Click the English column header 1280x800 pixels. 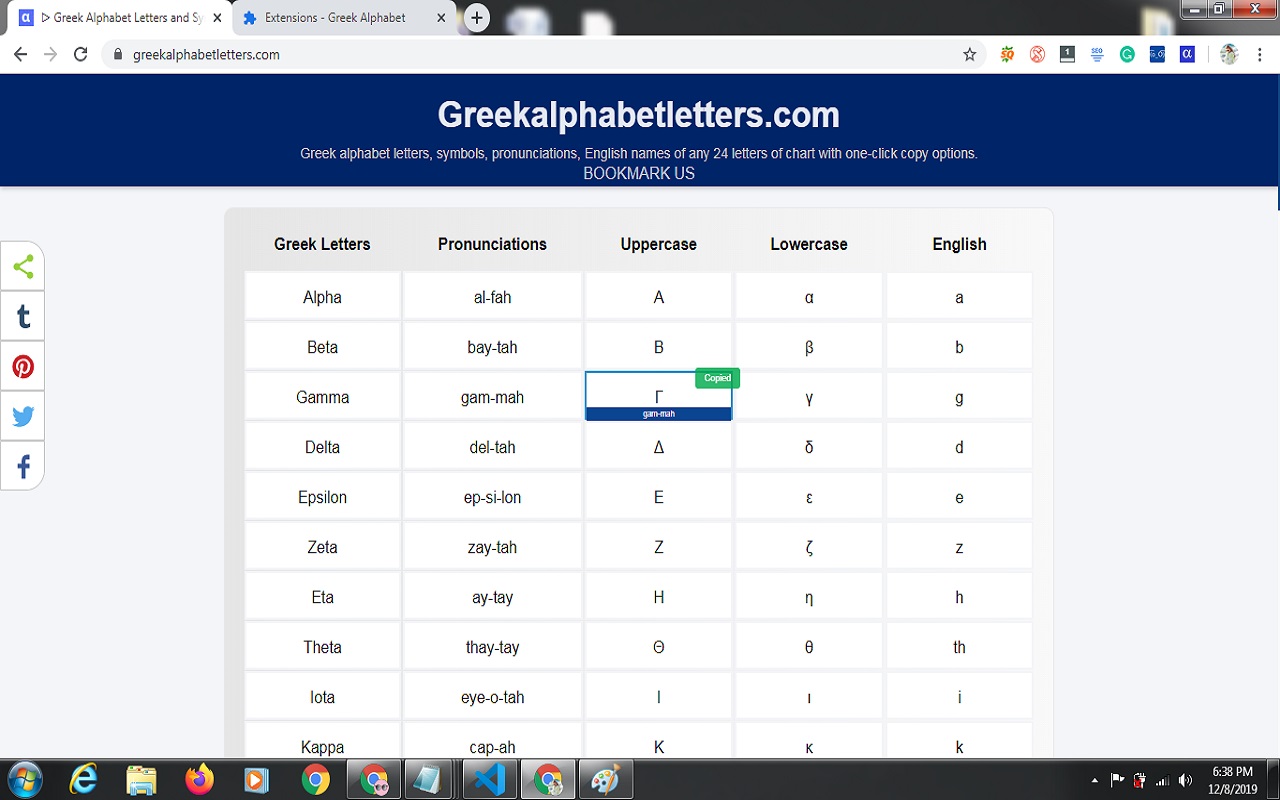pyautogui.click(x=959, y=244)
